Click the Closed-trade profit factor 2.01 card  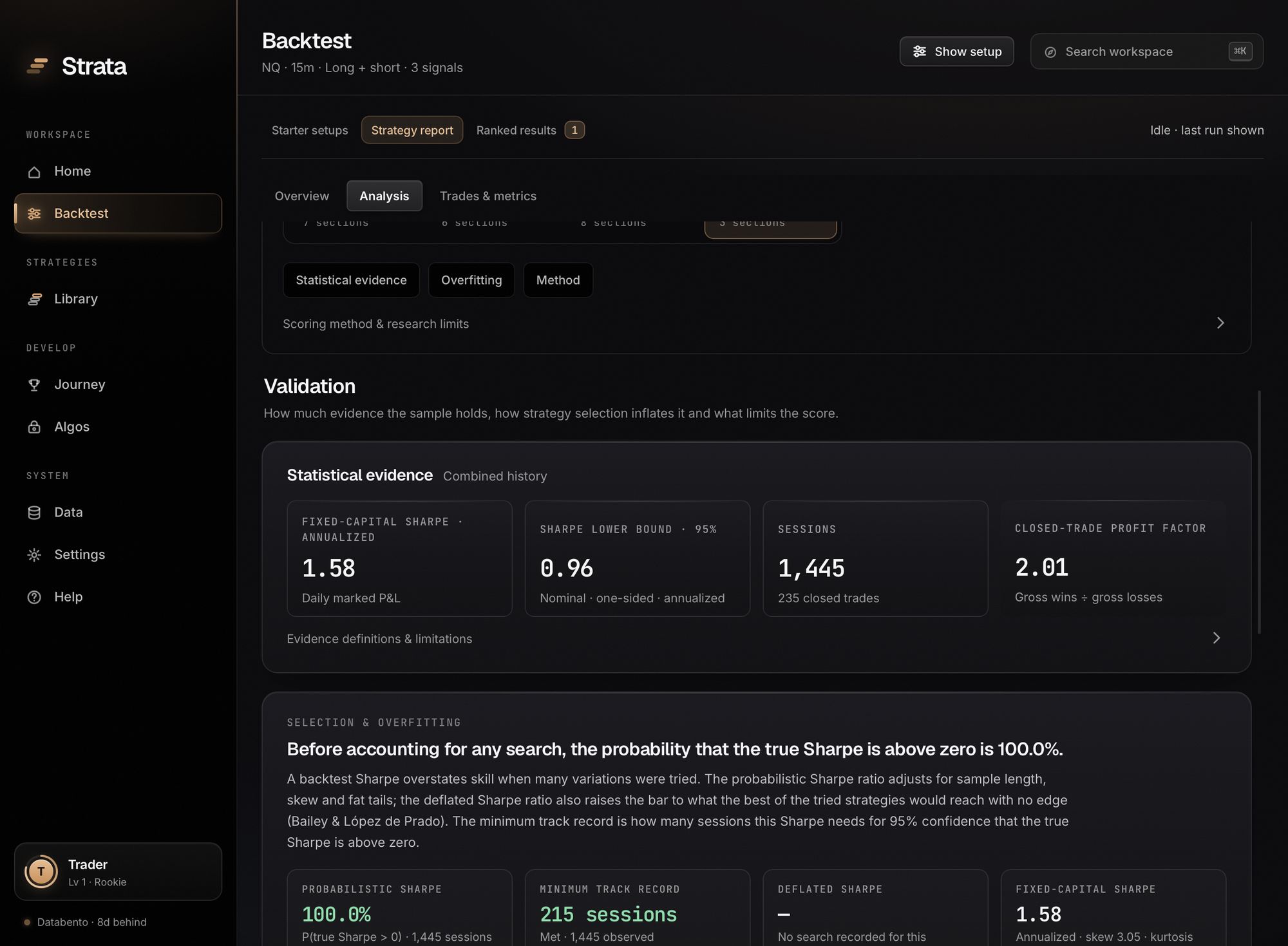pyautogui.click(x=1113, y=558)
